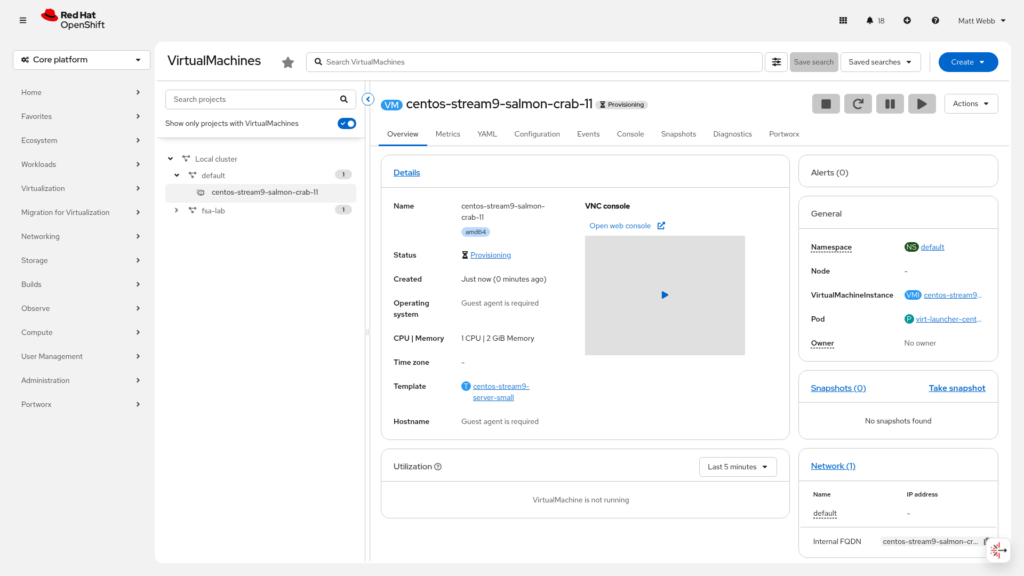Open the application launcher grid
This screenshot has width=1024, height=576.
pos(843,20)
